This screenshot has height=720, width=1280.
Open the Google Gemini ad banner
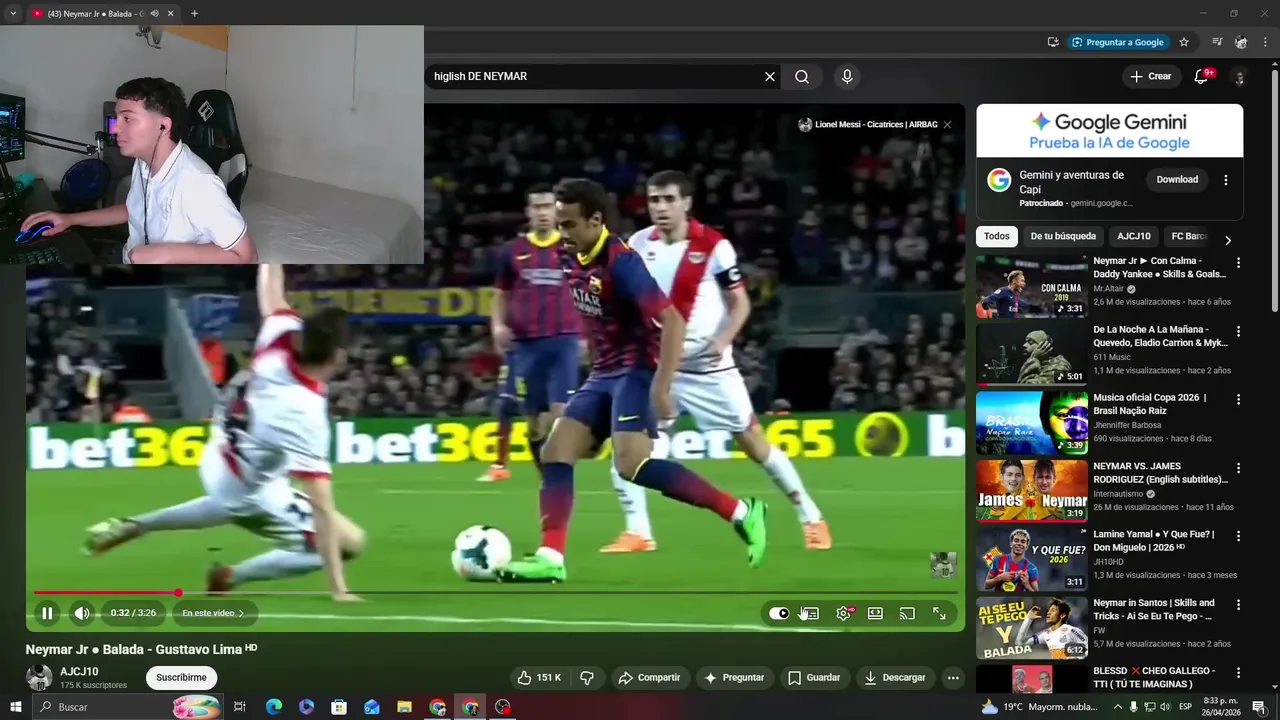1110,131
